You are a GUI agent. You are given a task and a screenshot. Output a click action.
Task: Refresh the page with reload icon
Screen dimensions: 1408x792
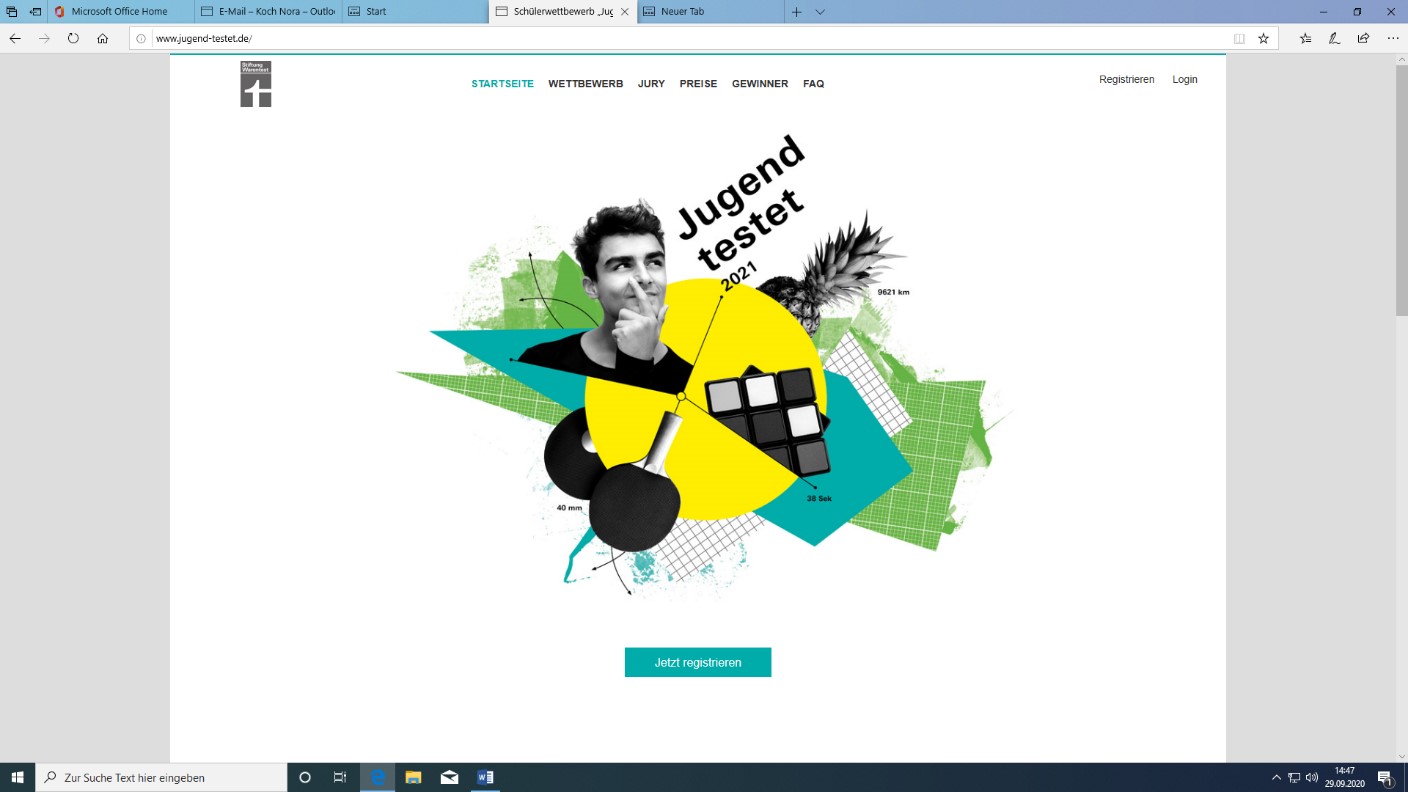click(73, 38)
